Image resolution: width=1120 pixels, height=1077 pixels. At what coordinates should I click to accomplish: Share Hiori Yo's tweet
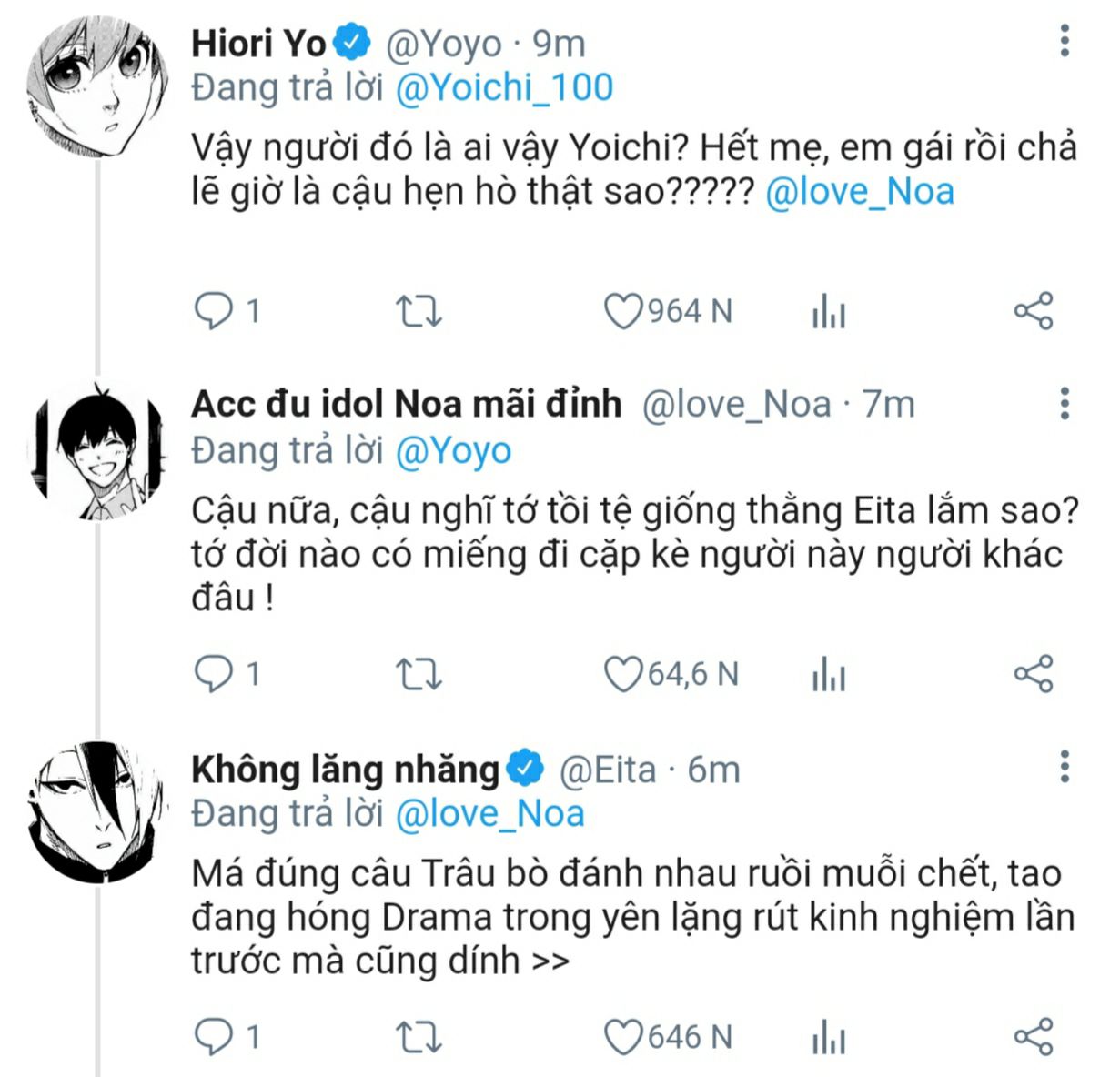1034,311
